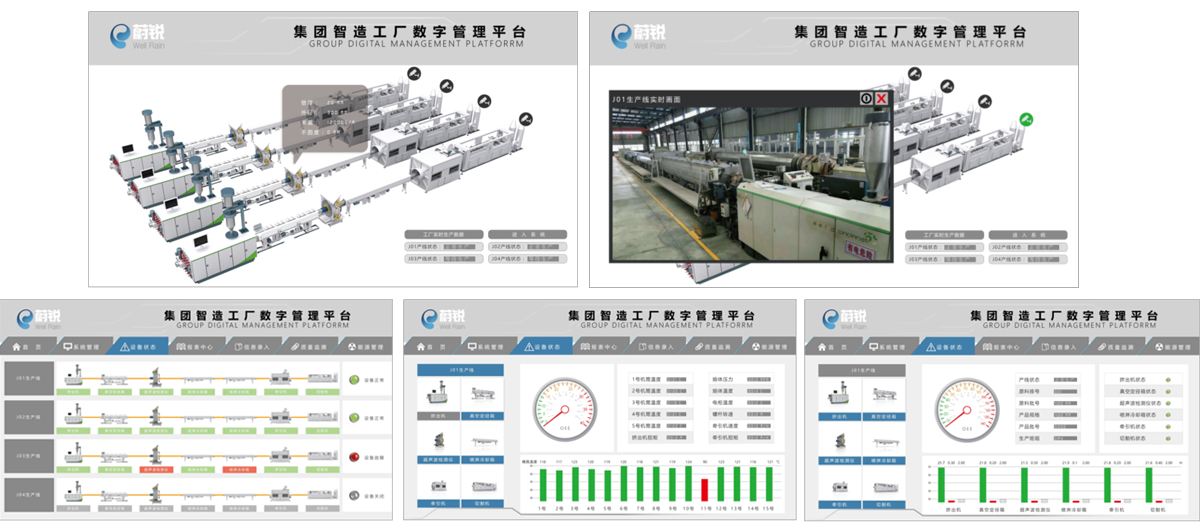Select 切割机 thumbnail in the machine status panel
The width and height of the screenshot is (1200, 531).
pyautogui.click(x=883, y=489)
